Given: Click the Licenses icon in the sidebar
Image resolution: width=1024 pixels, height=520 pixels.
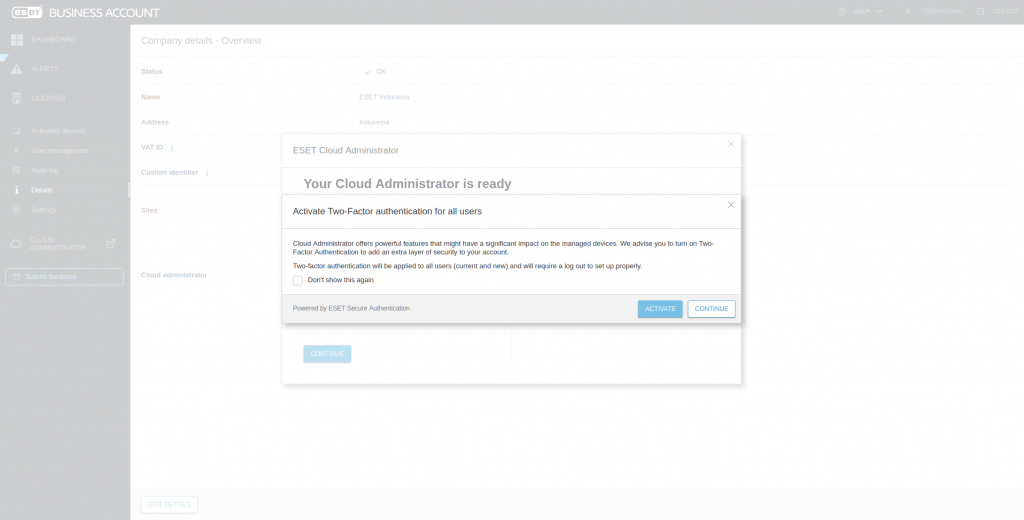Looking at the screenshot, I should (x=17, y=98).
